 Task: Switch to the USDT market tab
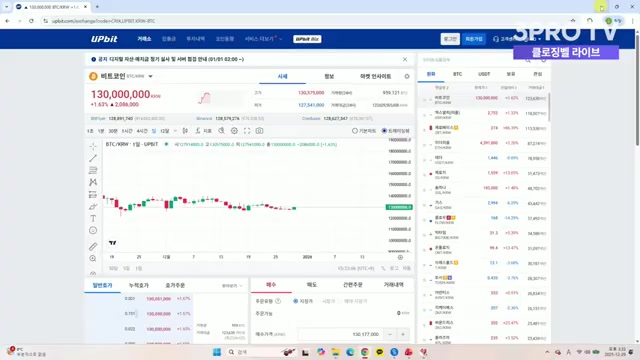pyautogui.click(x=484, y=74)
